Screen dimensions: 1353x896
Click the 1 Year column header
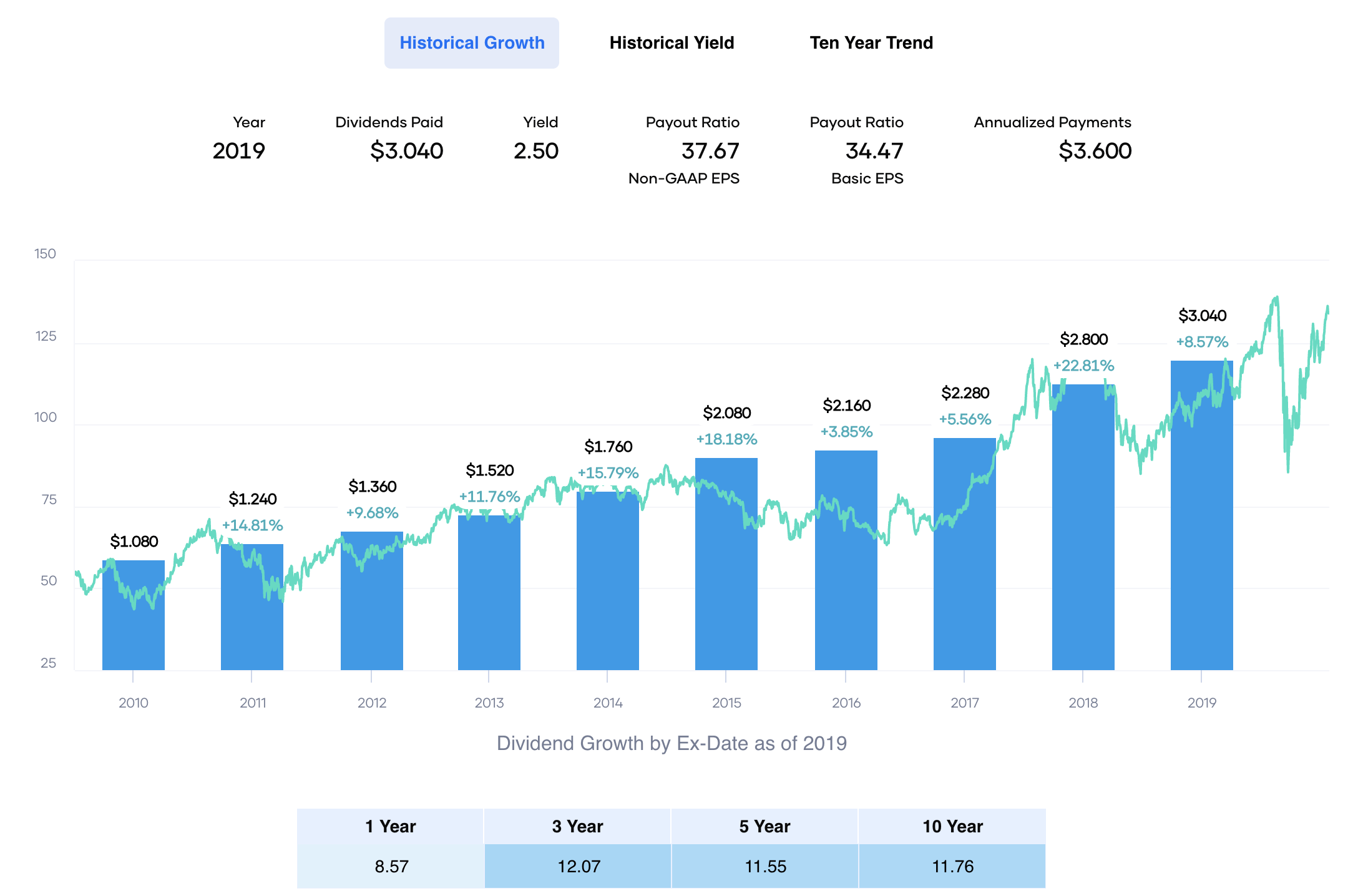pyautogui.click(x=391, y=827)
